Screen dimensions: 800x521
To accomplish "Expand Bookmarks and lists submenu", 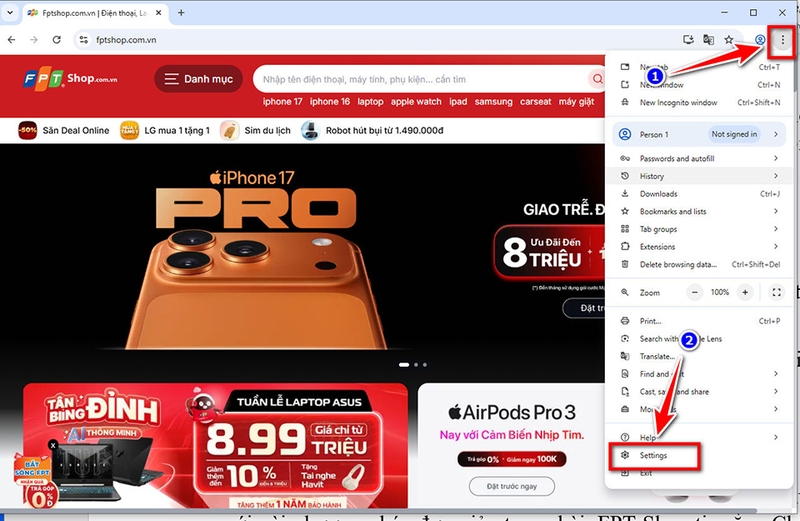I will pyautogui.click(x=700, y=211).
